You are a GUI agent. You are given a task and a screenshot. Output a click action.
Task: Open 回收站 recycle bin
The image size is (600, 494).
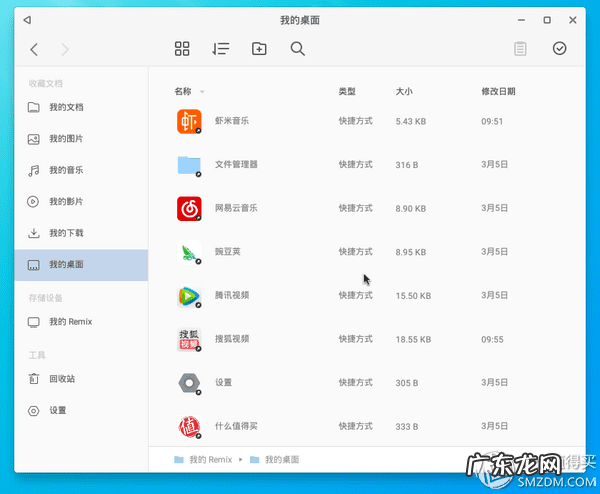click(x=62, y=379)
